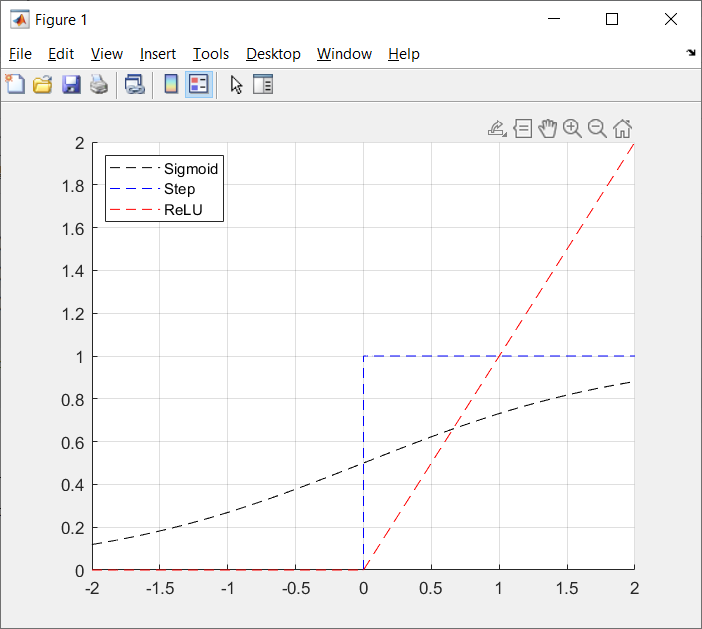The height and width of the screenshot is (629, 702).
Task: Save the figure with the floppy icon
Action: 71,84
